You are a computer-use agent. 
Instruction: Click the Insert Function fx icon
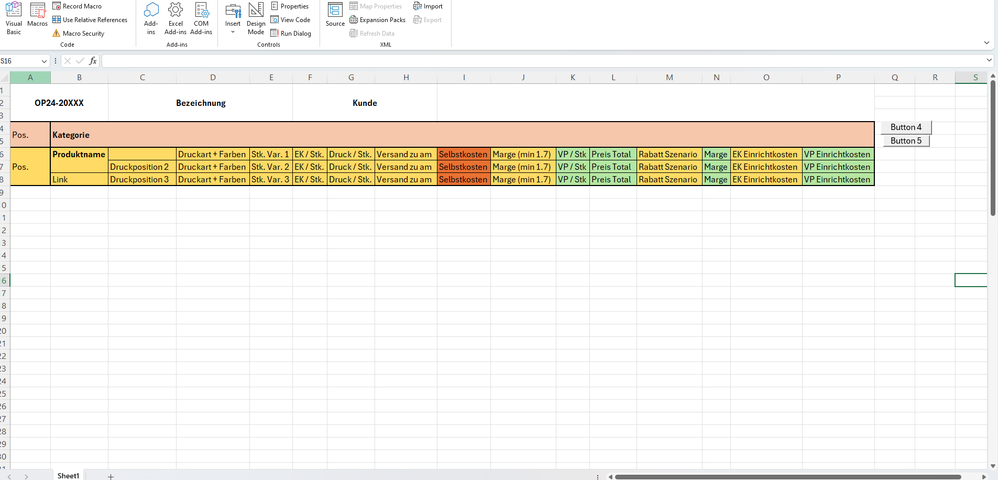93,61
